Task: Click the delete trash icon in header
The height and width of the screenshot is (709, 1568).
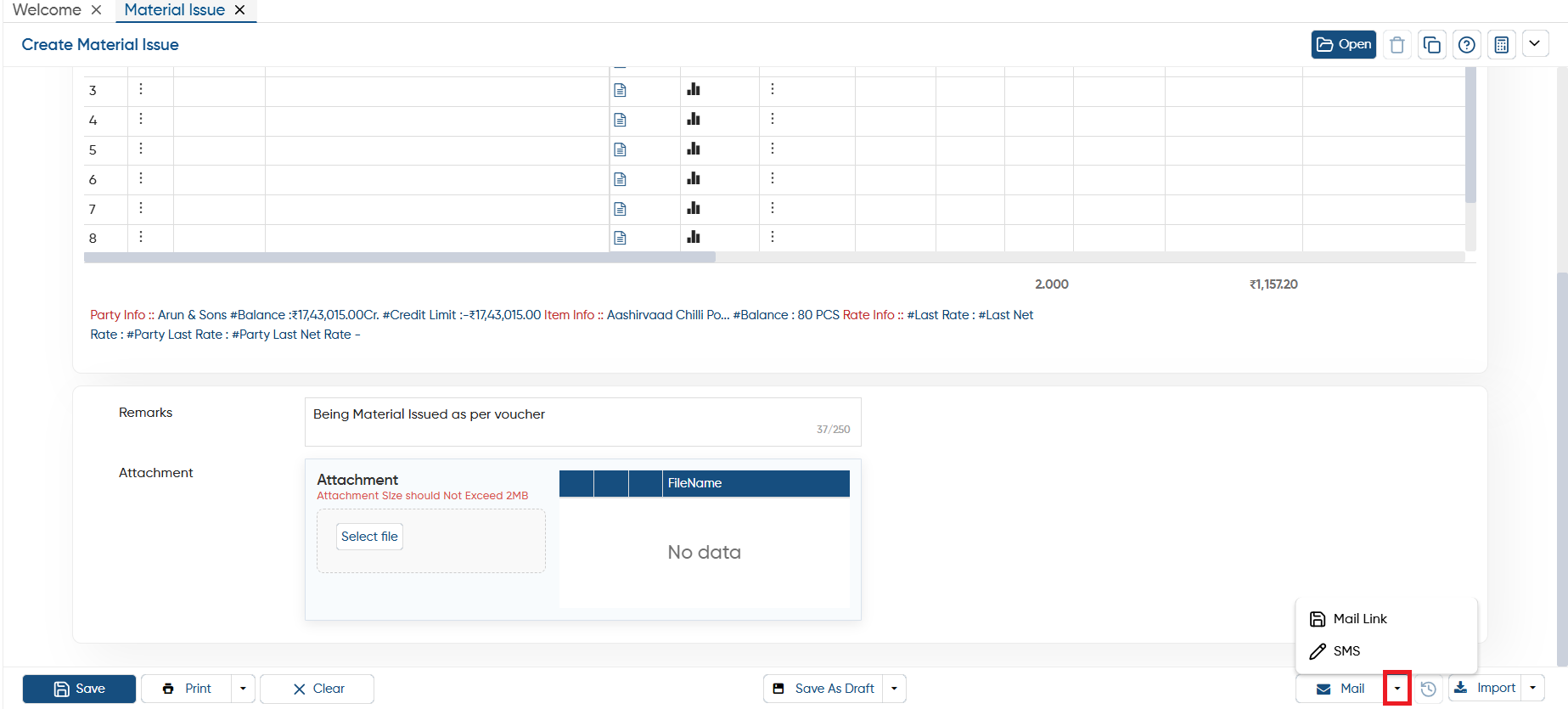Action: [1397, 45]
